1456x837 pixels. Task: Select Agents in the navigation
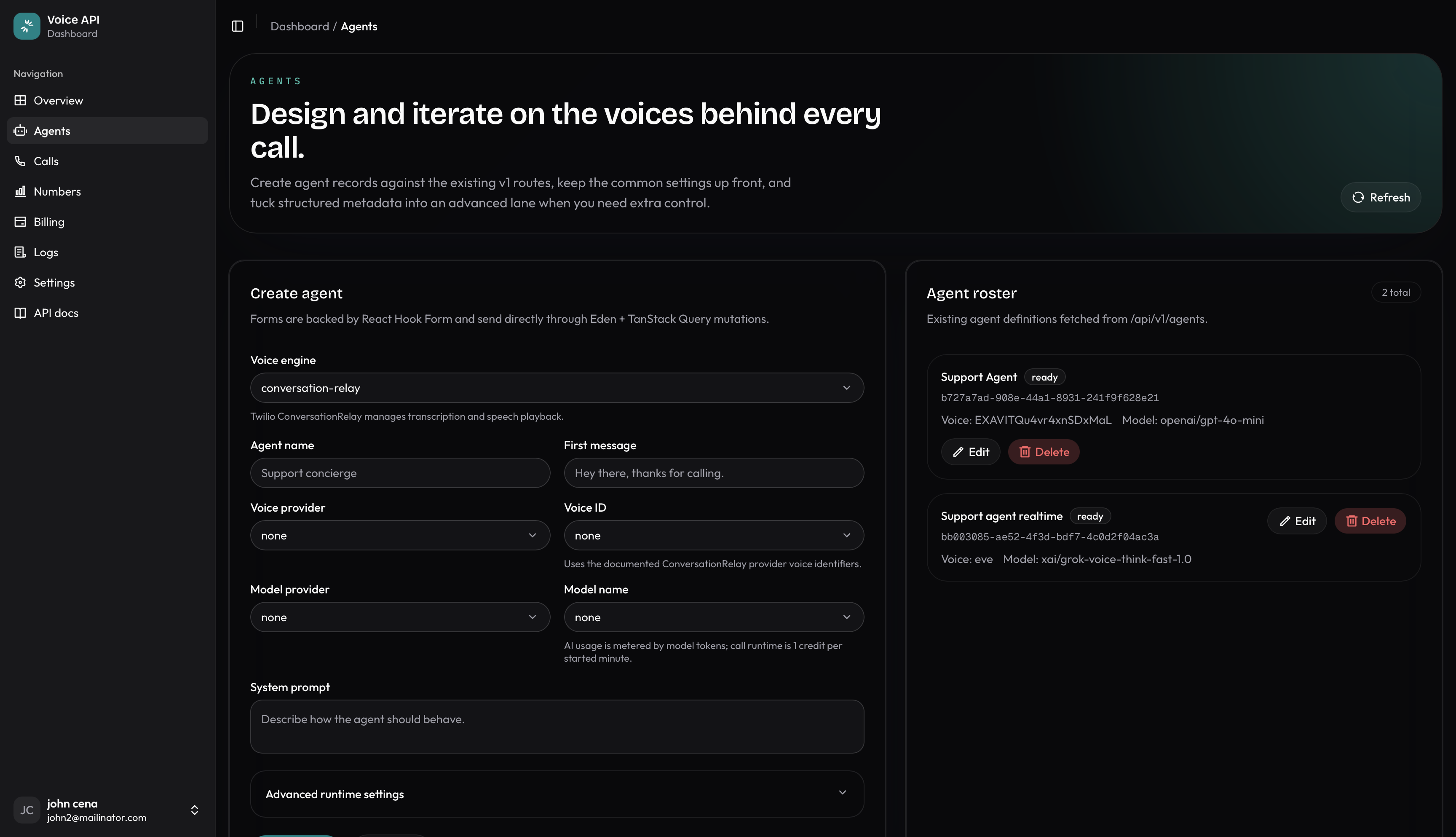point(107,131)
